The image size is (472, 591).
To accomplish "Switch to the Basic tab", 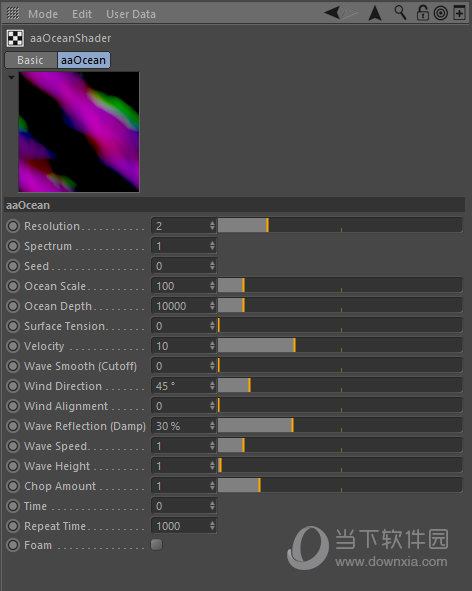I will coord(31,60).
